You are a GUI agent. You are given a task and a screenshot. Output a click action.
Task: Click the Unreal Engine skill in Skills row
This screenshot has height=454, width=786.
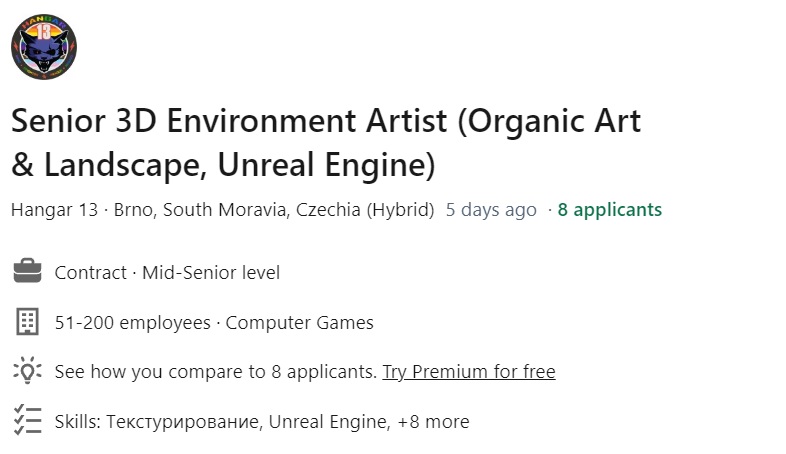click(327, 421)
